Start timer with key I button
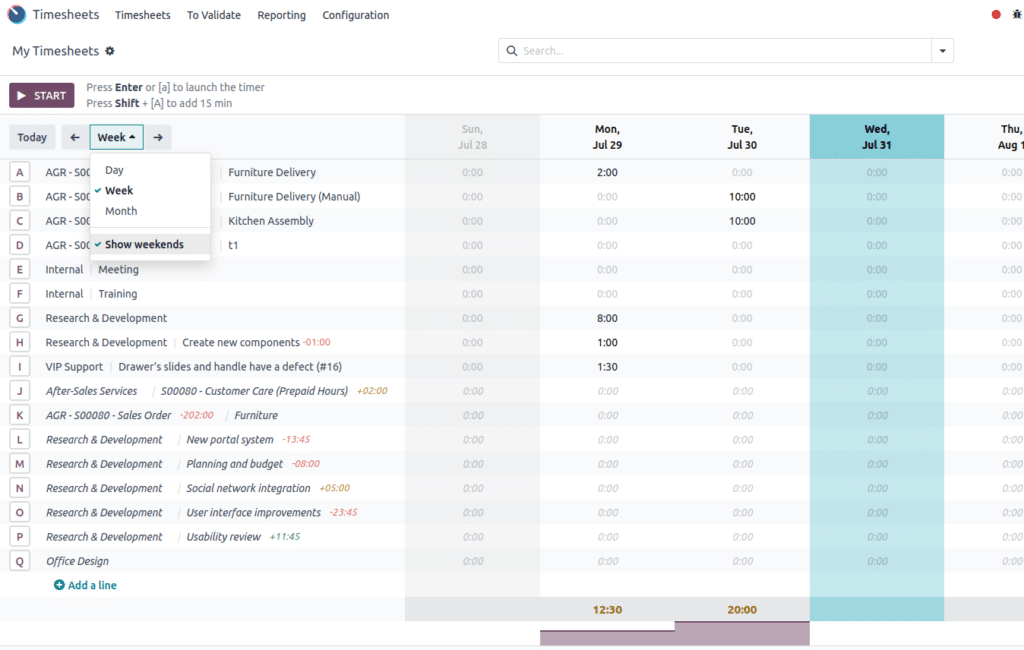This screenshot has width=1024, height=650. tap(20, 366)
